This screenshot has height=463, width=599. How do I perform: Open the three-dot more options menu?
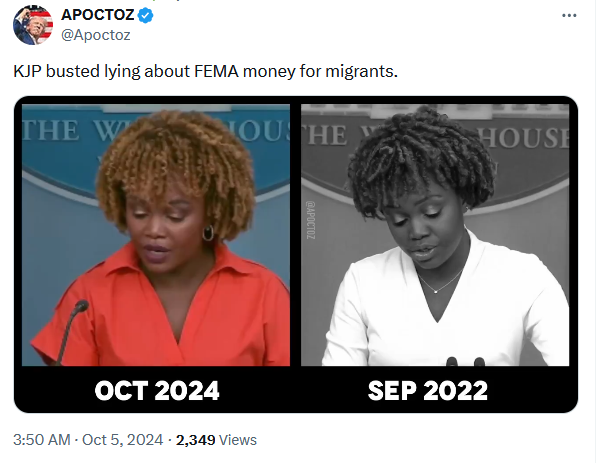point(569,16)
